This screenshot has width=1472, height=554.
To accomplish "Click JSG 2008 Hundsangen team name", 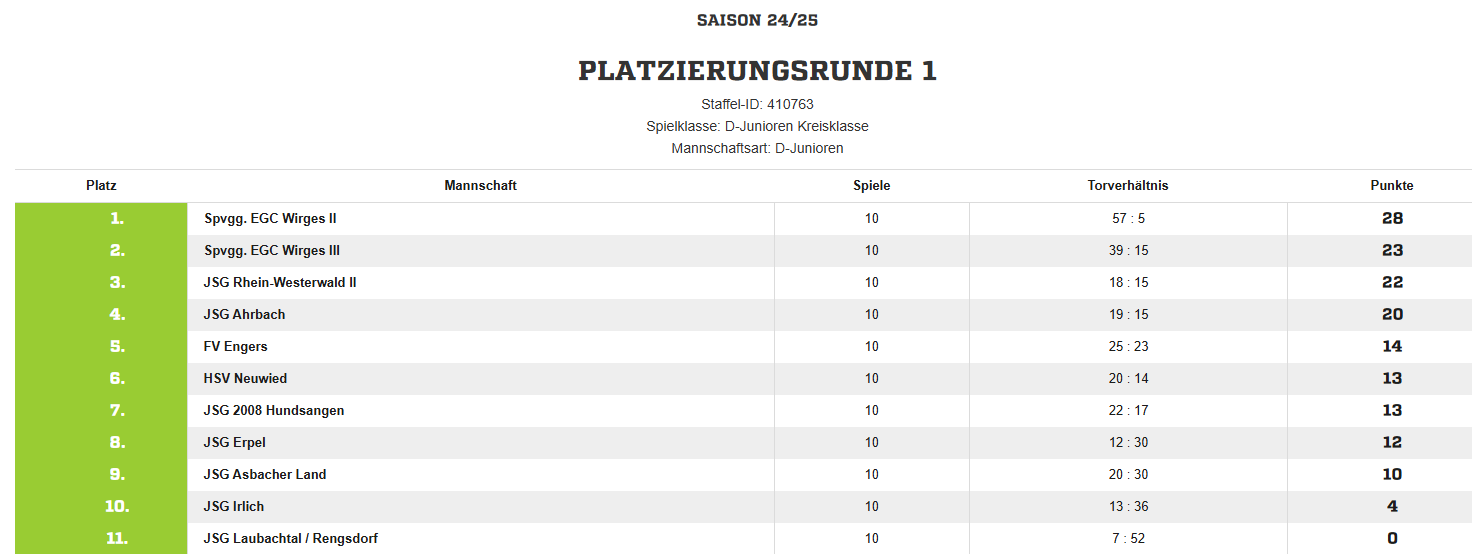I will pyautogui.click(x=274, y=411).
